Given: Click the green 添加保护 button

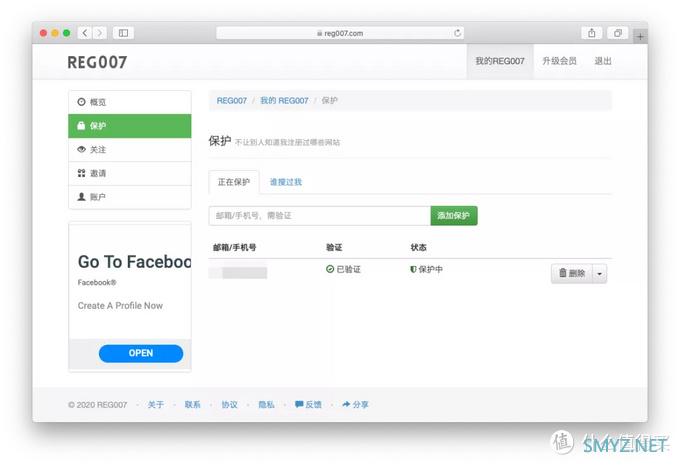Looking at the screenshot, I should pos(454,216).
